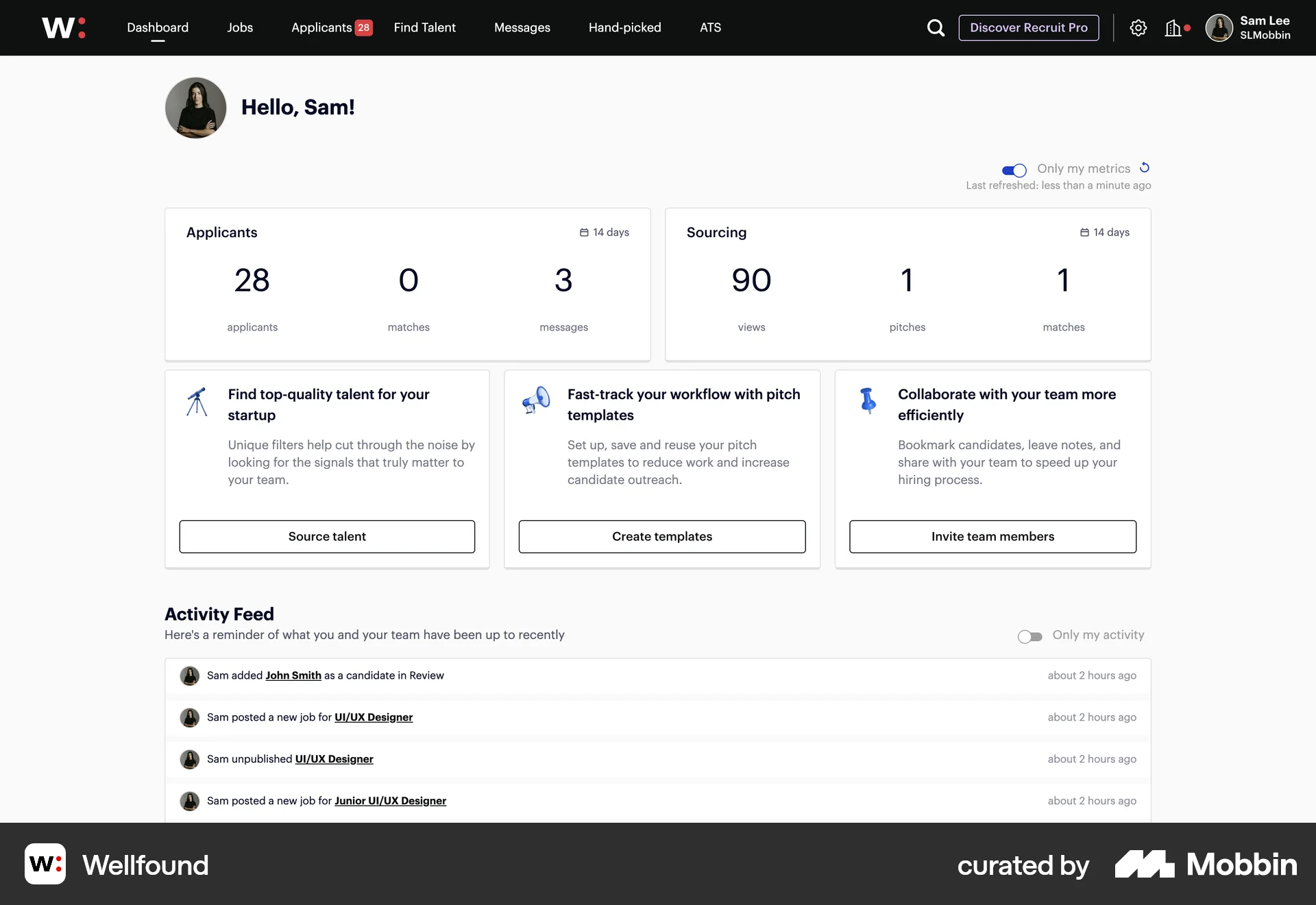Disable the Only my metrics toggle
The height and width of the screenshot is (905, 1316).
pyautogui.click(x=1014, y=170)
